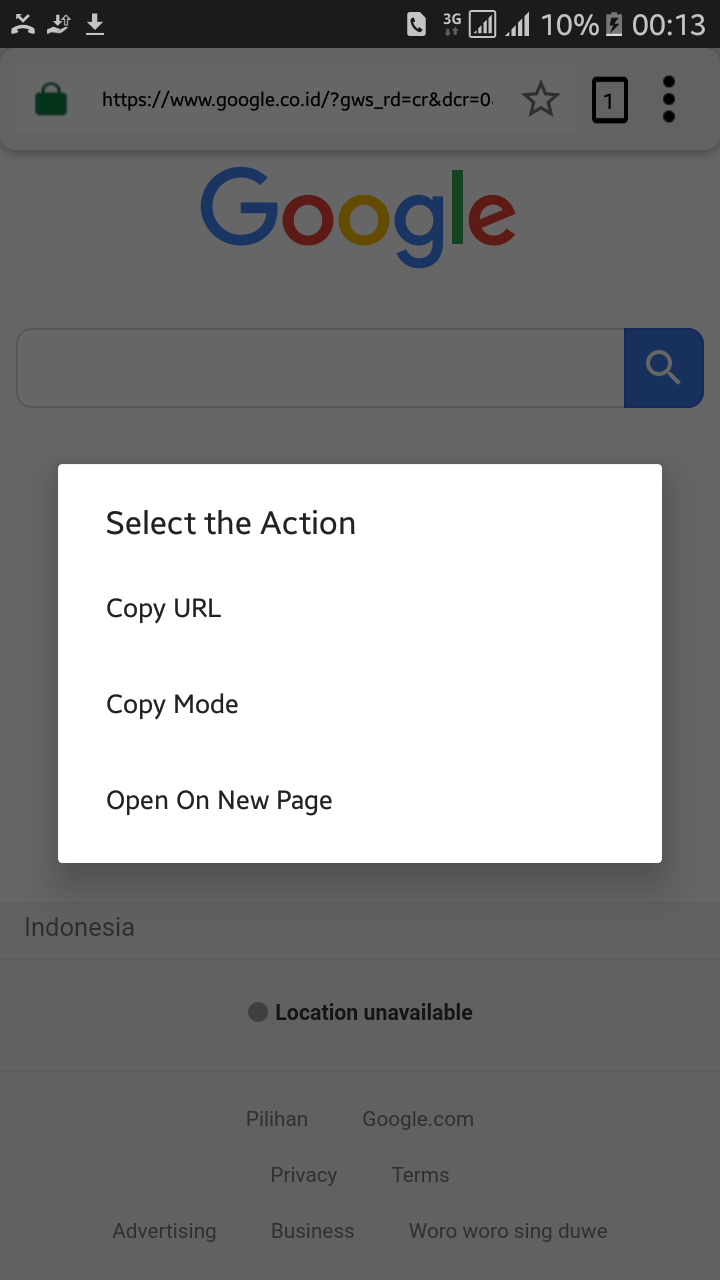Open the three-dot overflow menu
The height and width of the screenshot is (1280, 720).
click(x=669, y=100)
